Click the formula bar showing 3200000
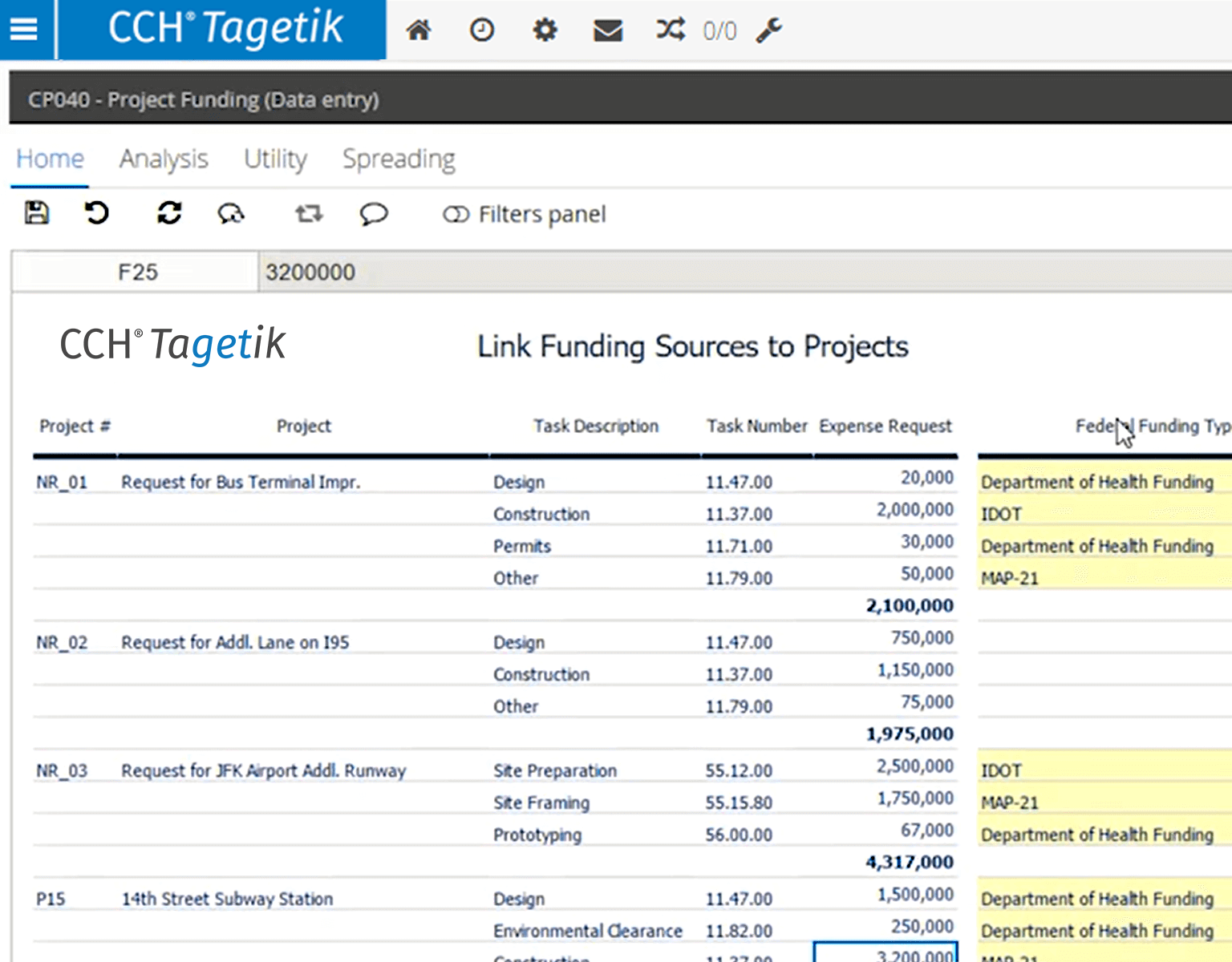The image size is (1232, 962). (x=722, y=273)
